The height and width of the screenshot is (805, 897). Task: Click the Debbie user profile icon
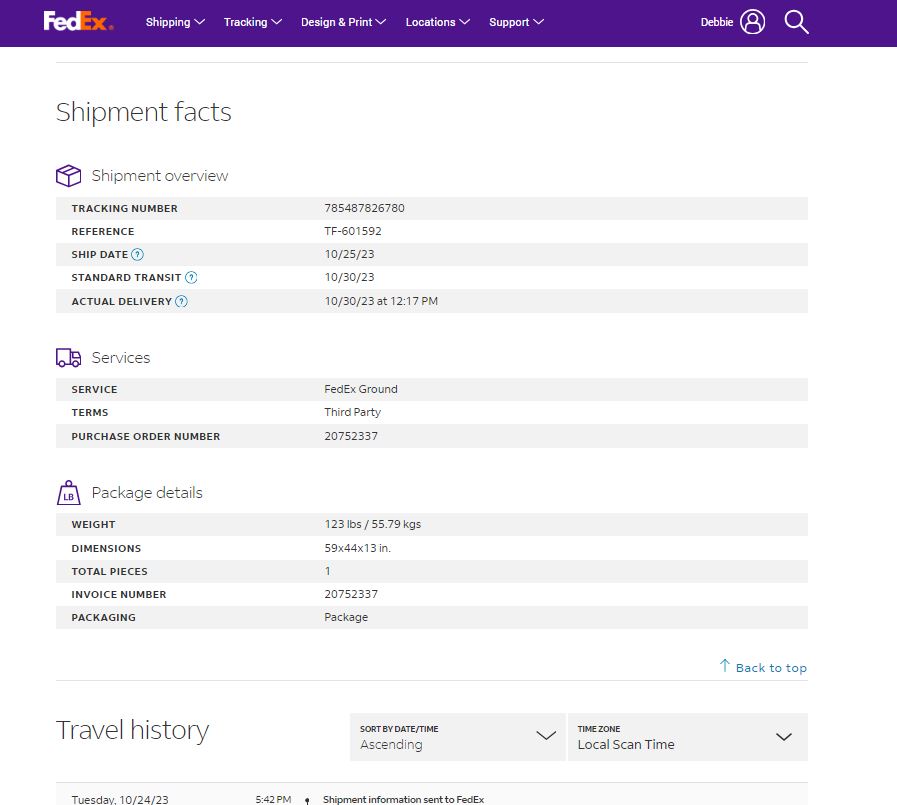pyautogui.click(x=752, y=22)
